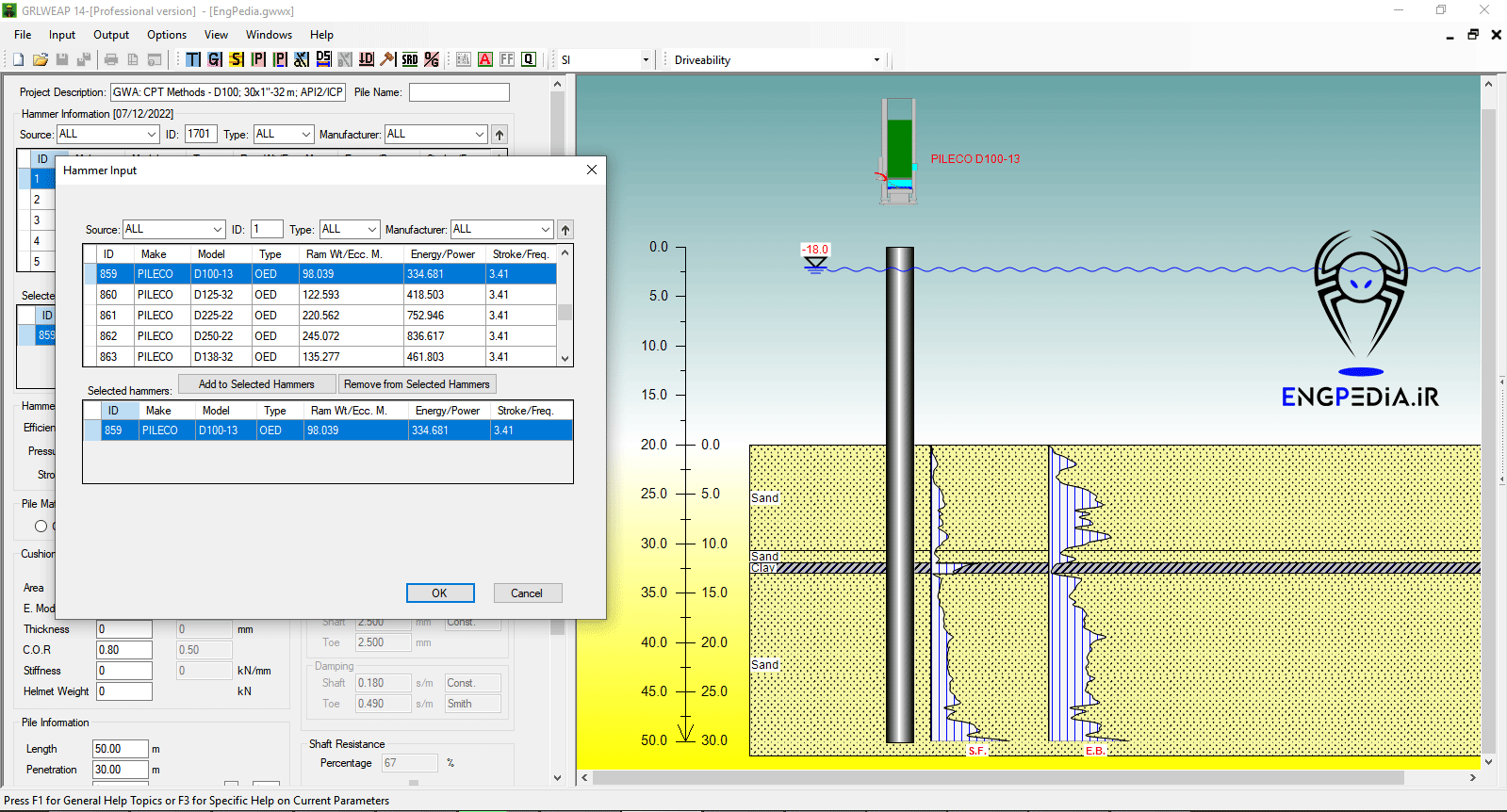Click the red A toolbar icon
This screenshot has height=812, width=1507.
click(x=485, y=59)
